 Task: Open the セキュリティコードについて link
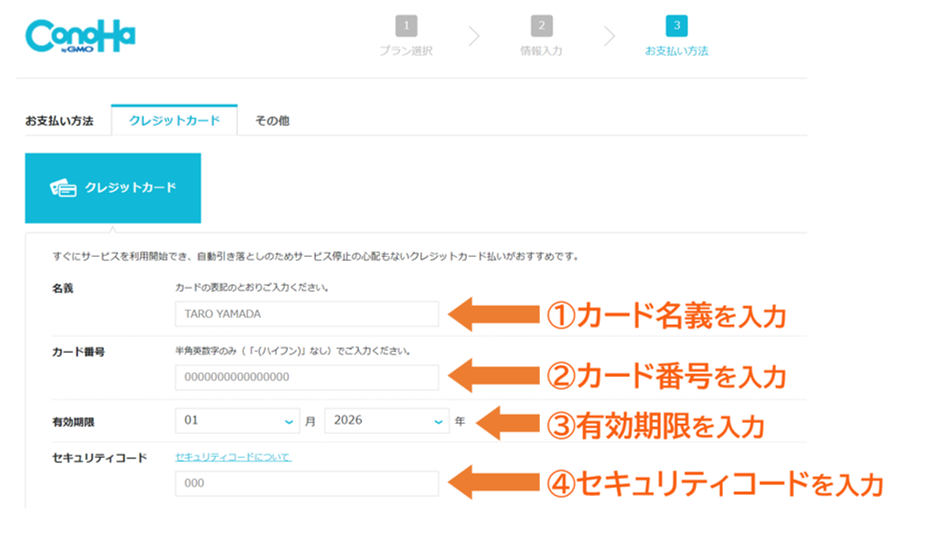click(233, 457)
